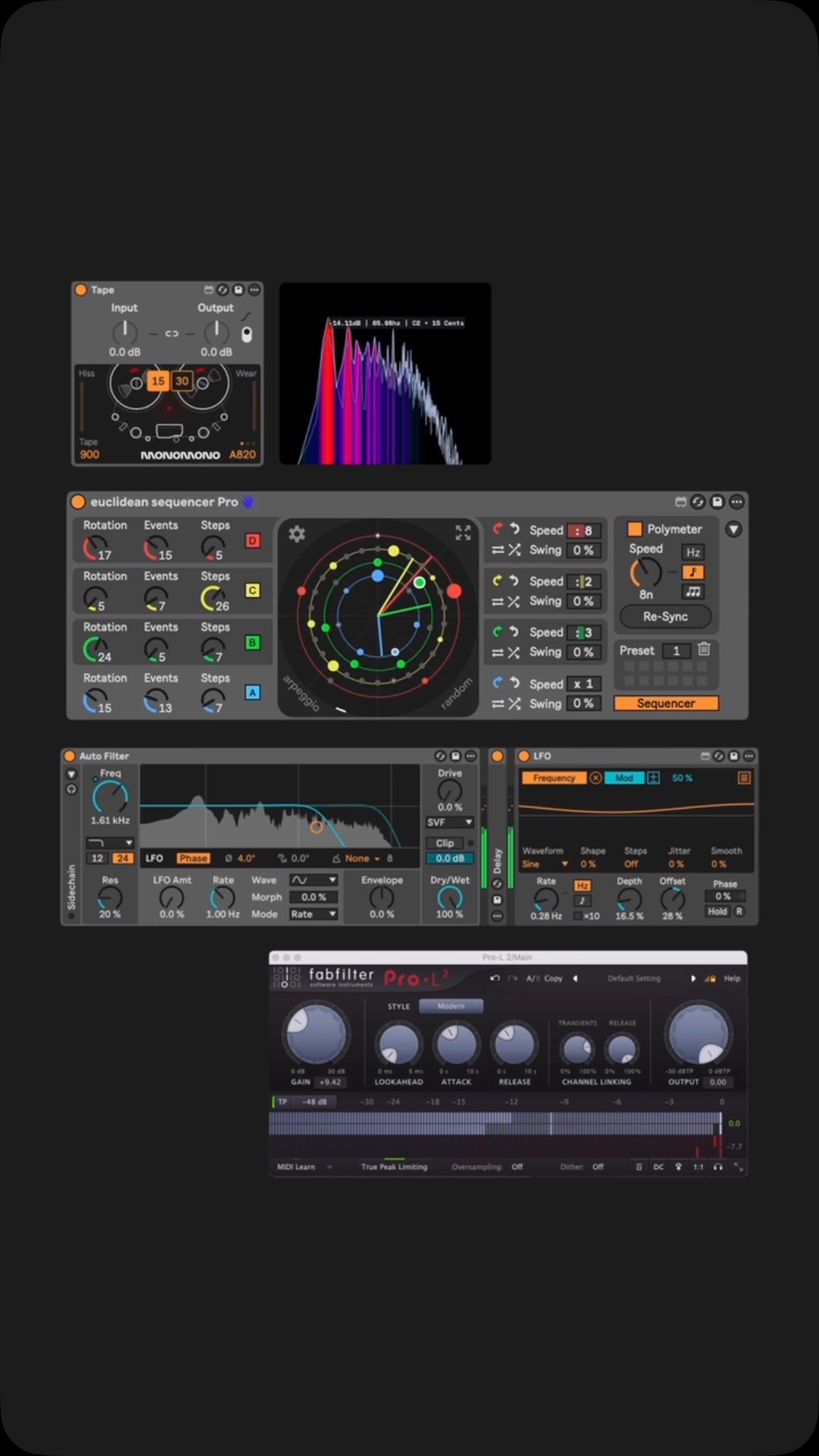The width and height of the screenshot is (819, 1456).
Task: Click the orange Sequencer button
Action: click(665, 703)
